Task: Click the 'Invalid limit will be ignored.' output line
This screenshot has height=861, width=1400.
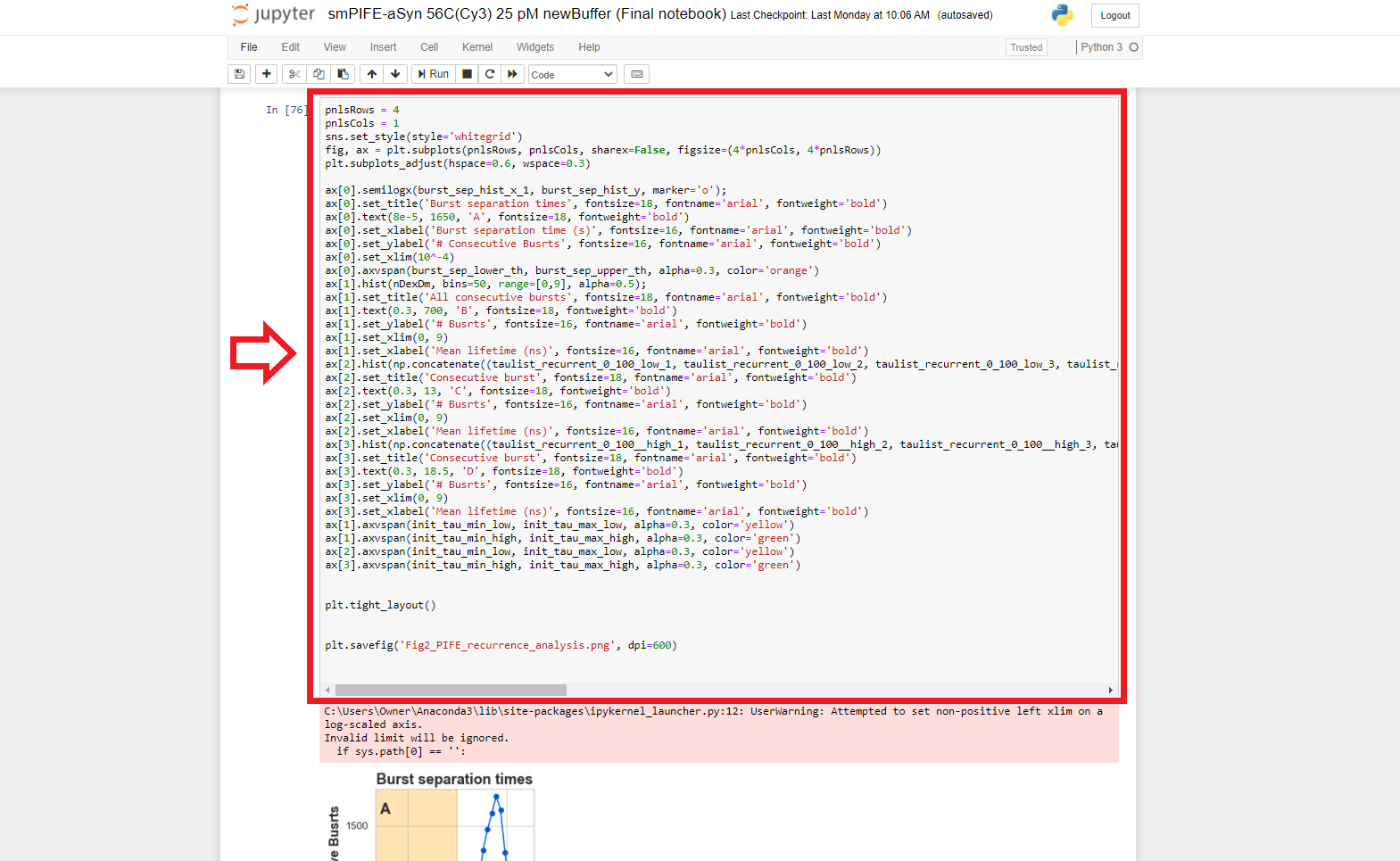Action: 417,738
